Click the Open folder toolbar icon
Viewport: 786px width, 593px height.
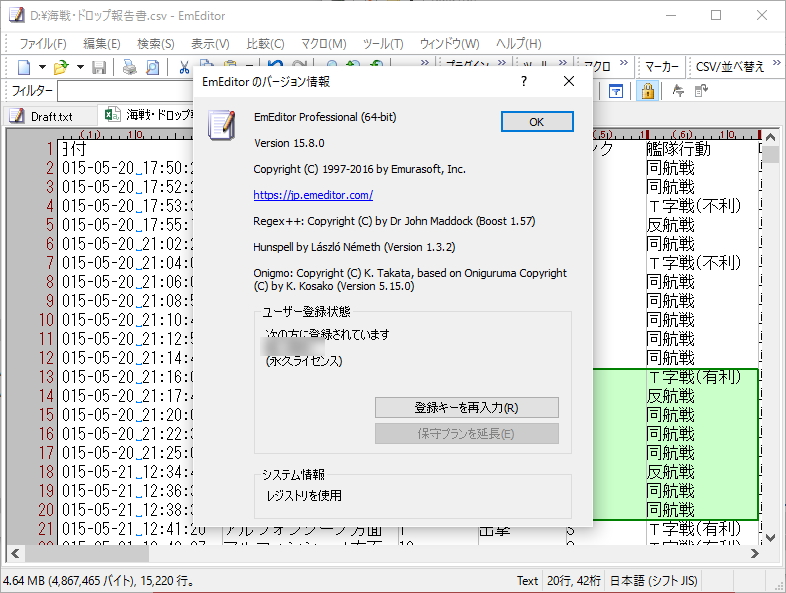click(x=61, y=67)
